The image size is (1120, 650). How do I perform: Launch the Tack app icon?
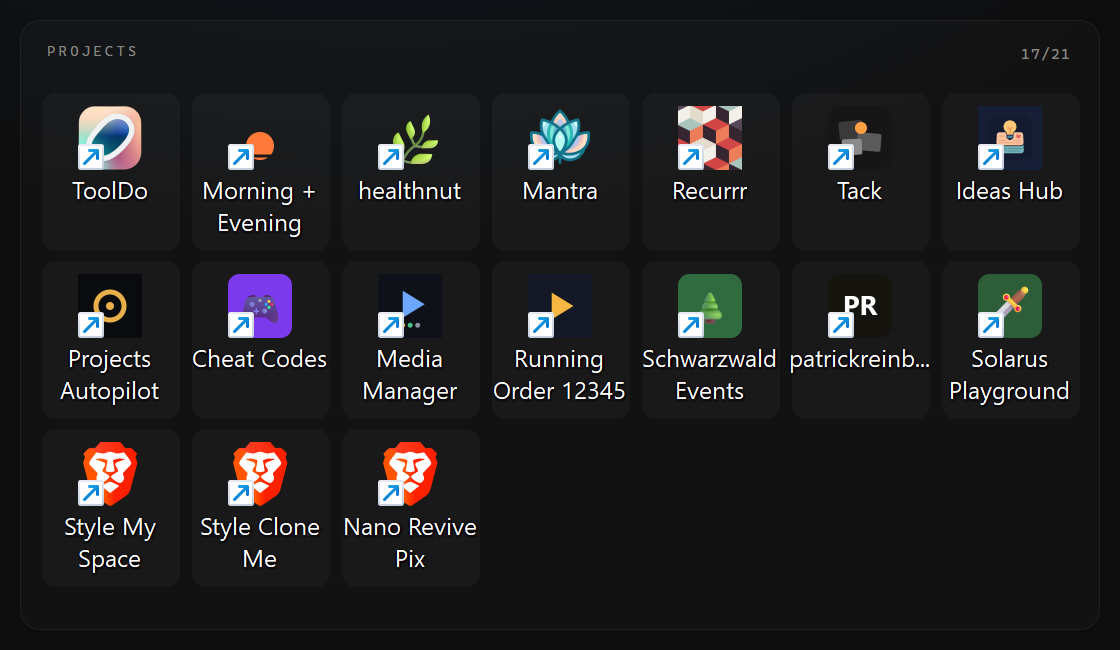860,138
